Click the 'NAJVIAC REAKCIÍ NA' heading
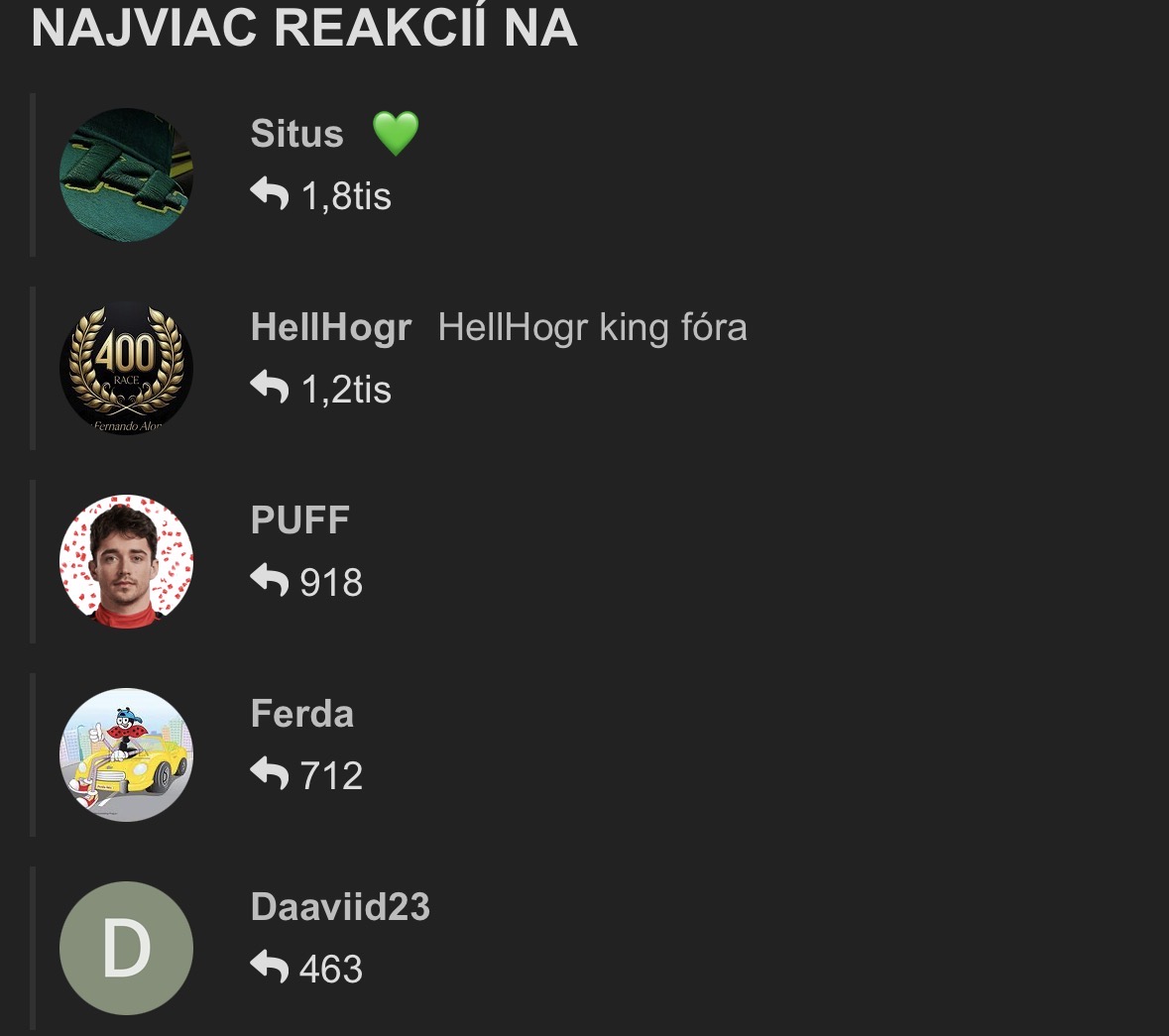Image resolution: width=1169 pixels, height=1036 pixels. click(304, 29)
